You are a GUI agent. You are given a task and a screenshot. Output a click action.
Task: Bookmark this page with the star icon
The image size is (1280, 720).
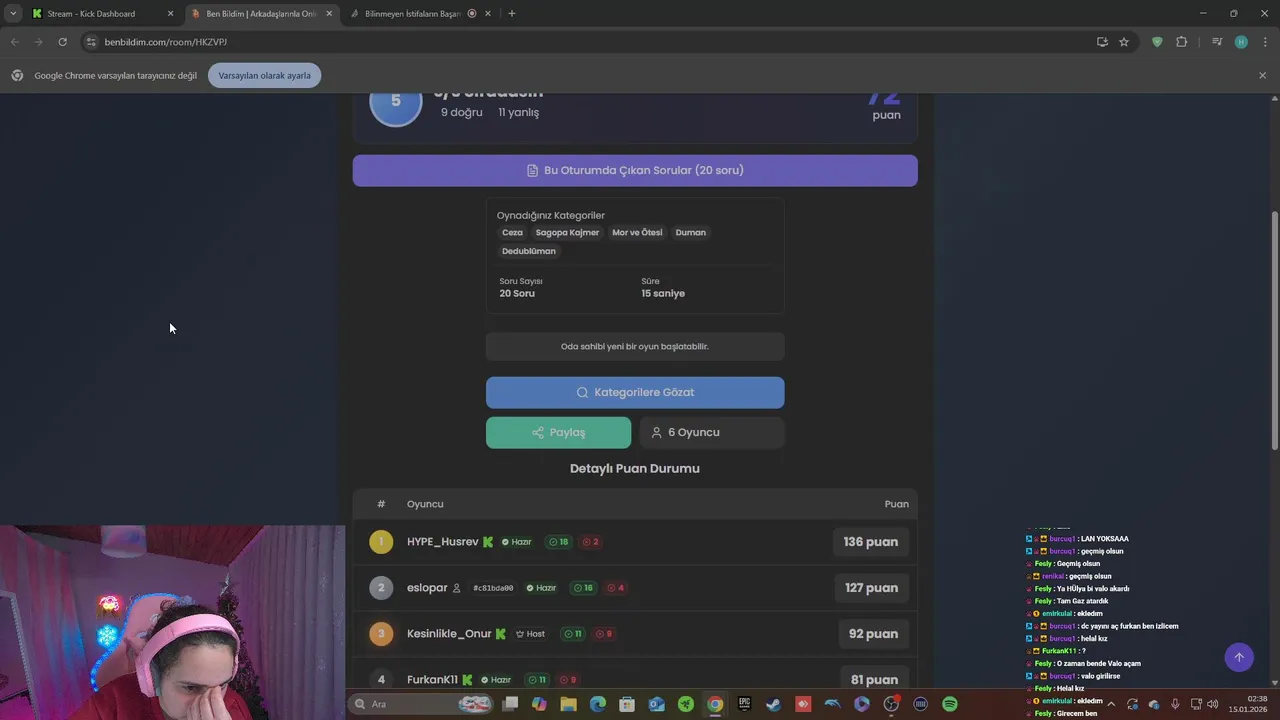point(1124,42)
